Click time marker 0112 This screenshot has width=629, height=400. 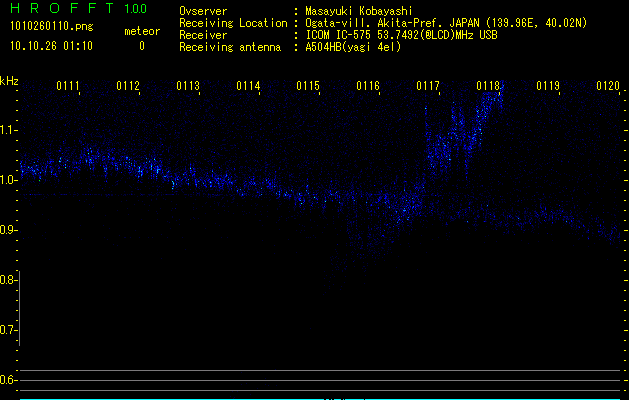(128, 86)
